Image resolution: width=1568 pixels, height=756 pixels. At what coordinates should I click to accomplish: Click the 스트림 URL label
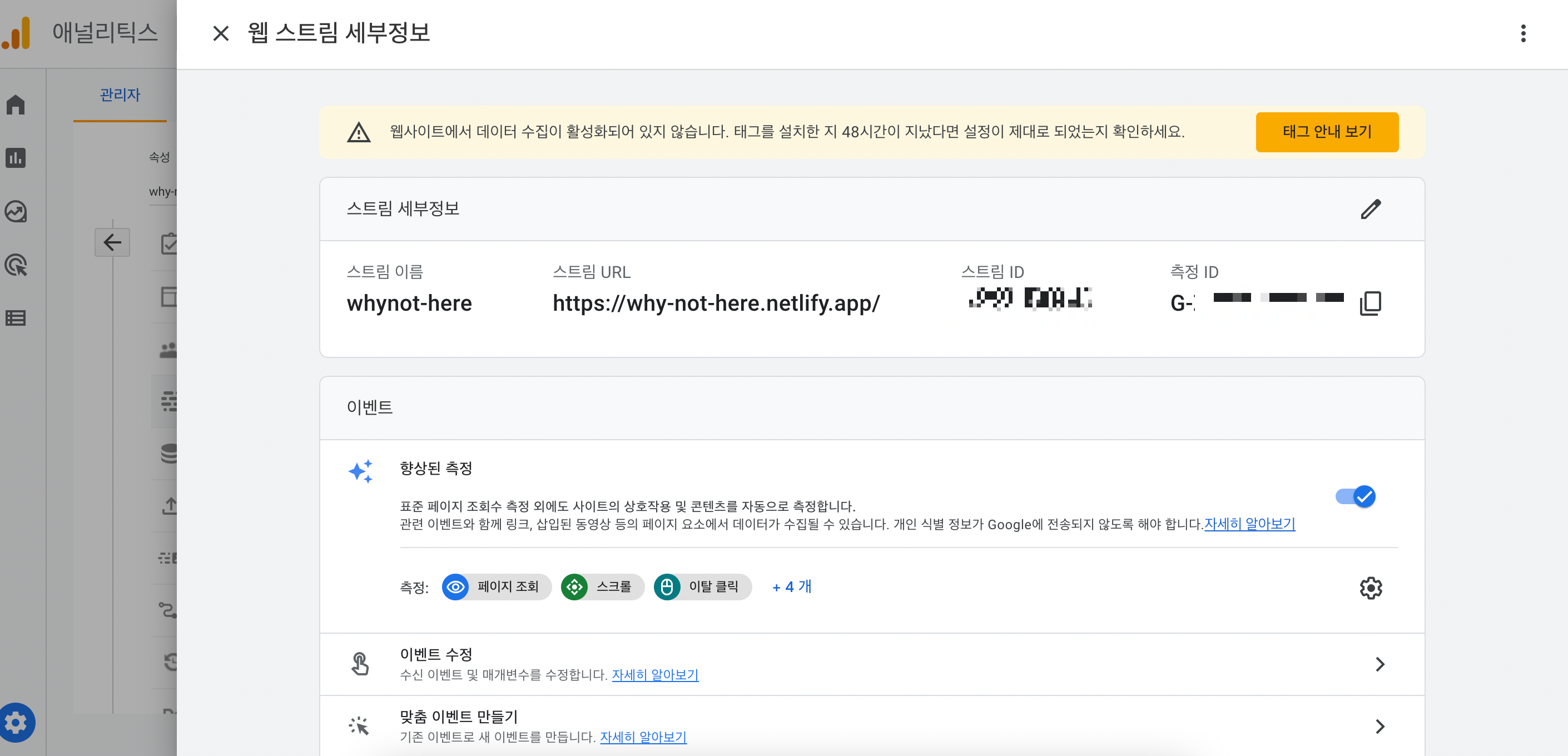click(591, 271)
